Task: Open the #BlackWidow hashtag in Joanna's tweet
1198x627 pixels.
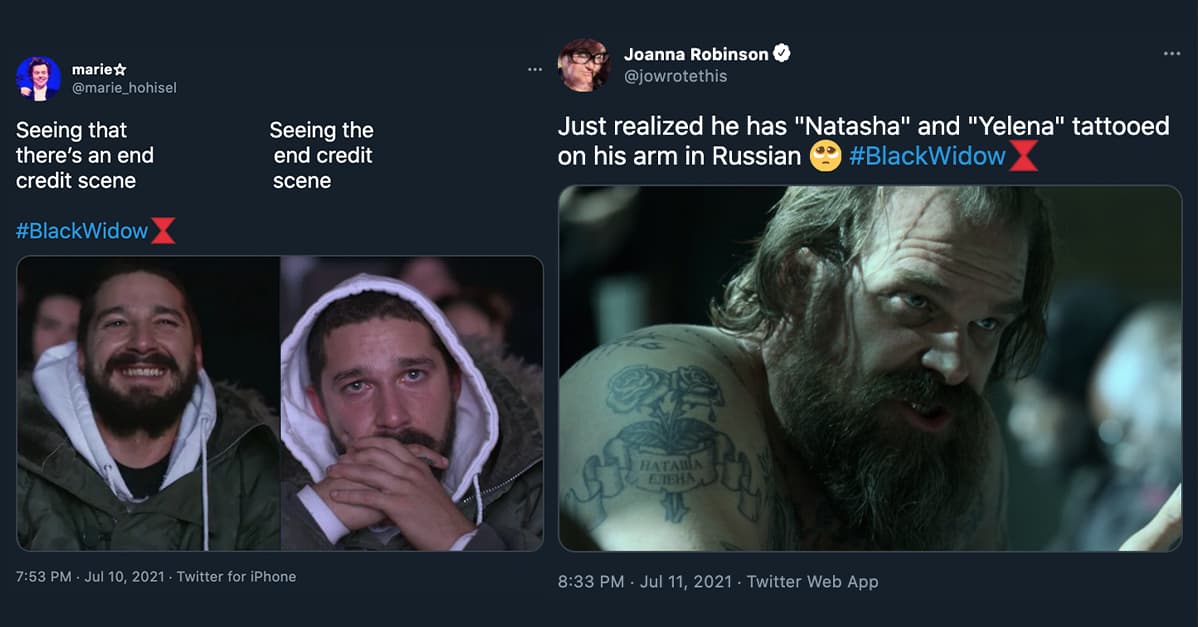Action: tap(927, 156)
